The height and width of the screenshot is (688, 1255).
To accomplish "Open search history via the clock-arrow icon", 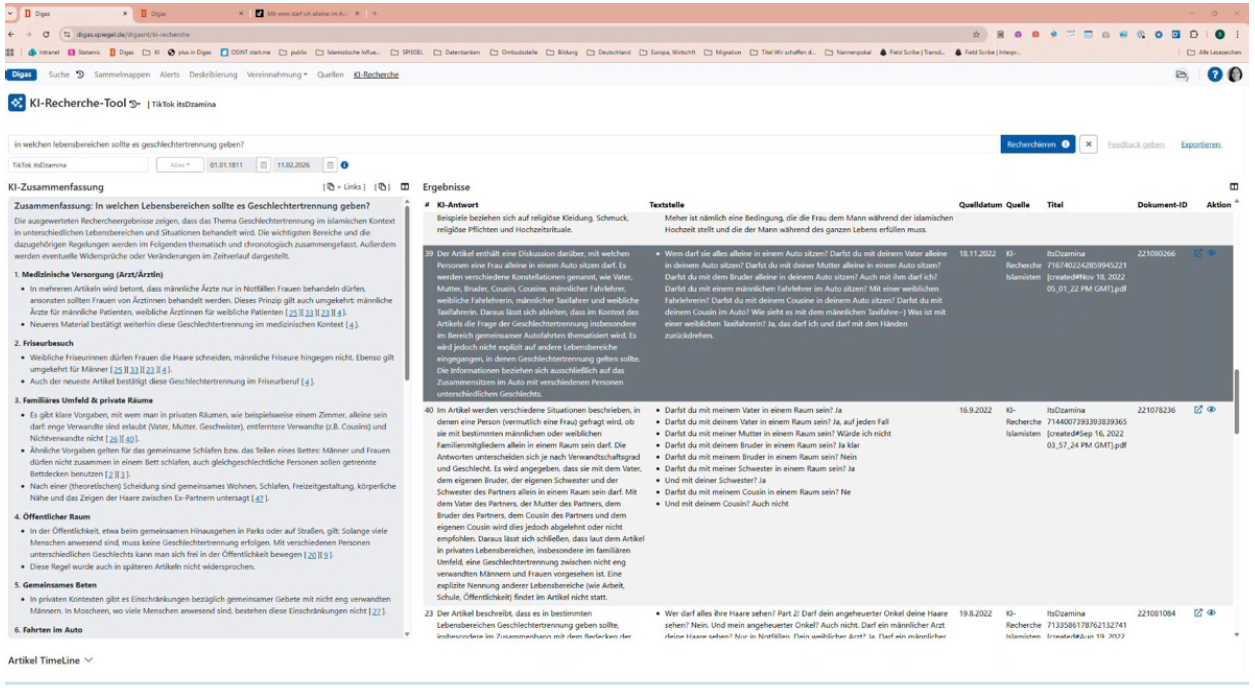I will coord(79,74).
